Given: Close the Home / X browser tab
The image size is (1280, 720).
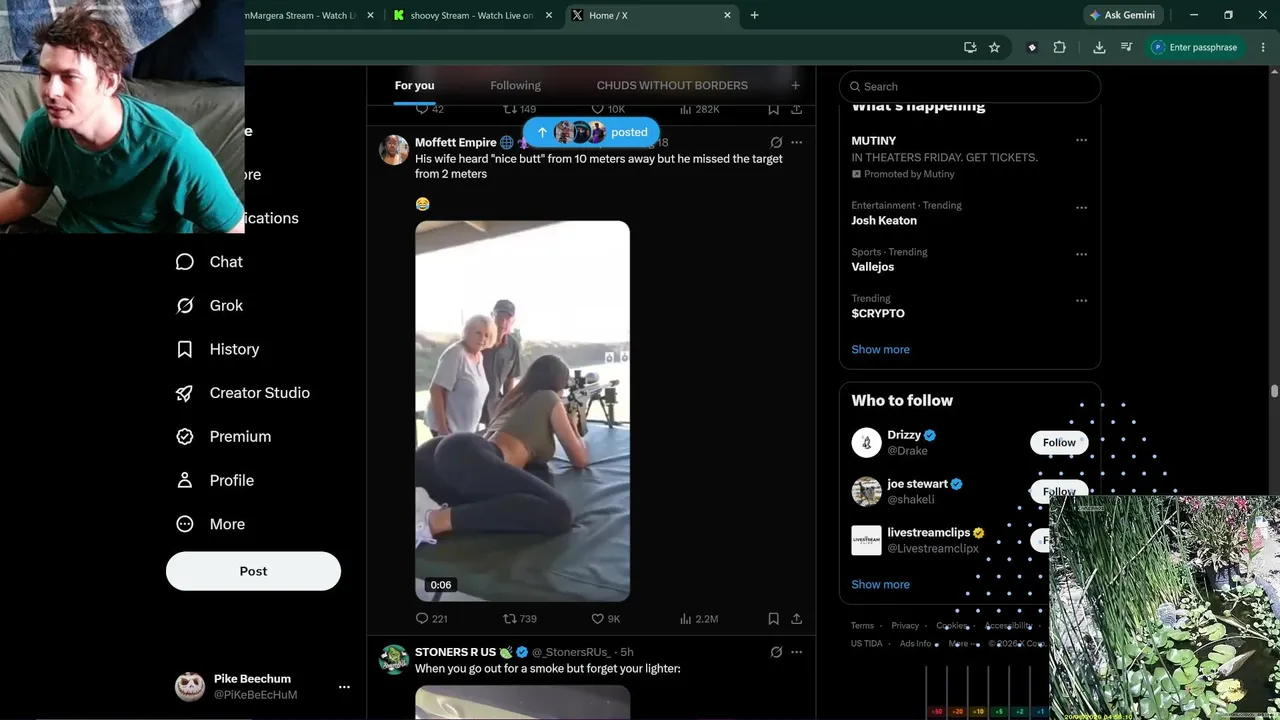Looking at the screenshot, I should [727, 15].
